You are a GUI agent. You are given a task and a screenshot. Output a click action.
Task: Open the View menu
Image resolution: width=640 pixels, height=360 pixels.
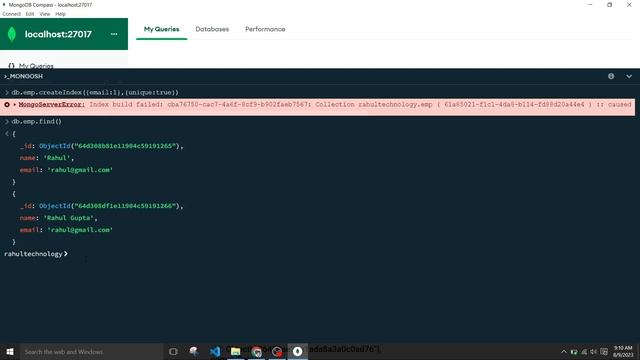tap(45, 14)
